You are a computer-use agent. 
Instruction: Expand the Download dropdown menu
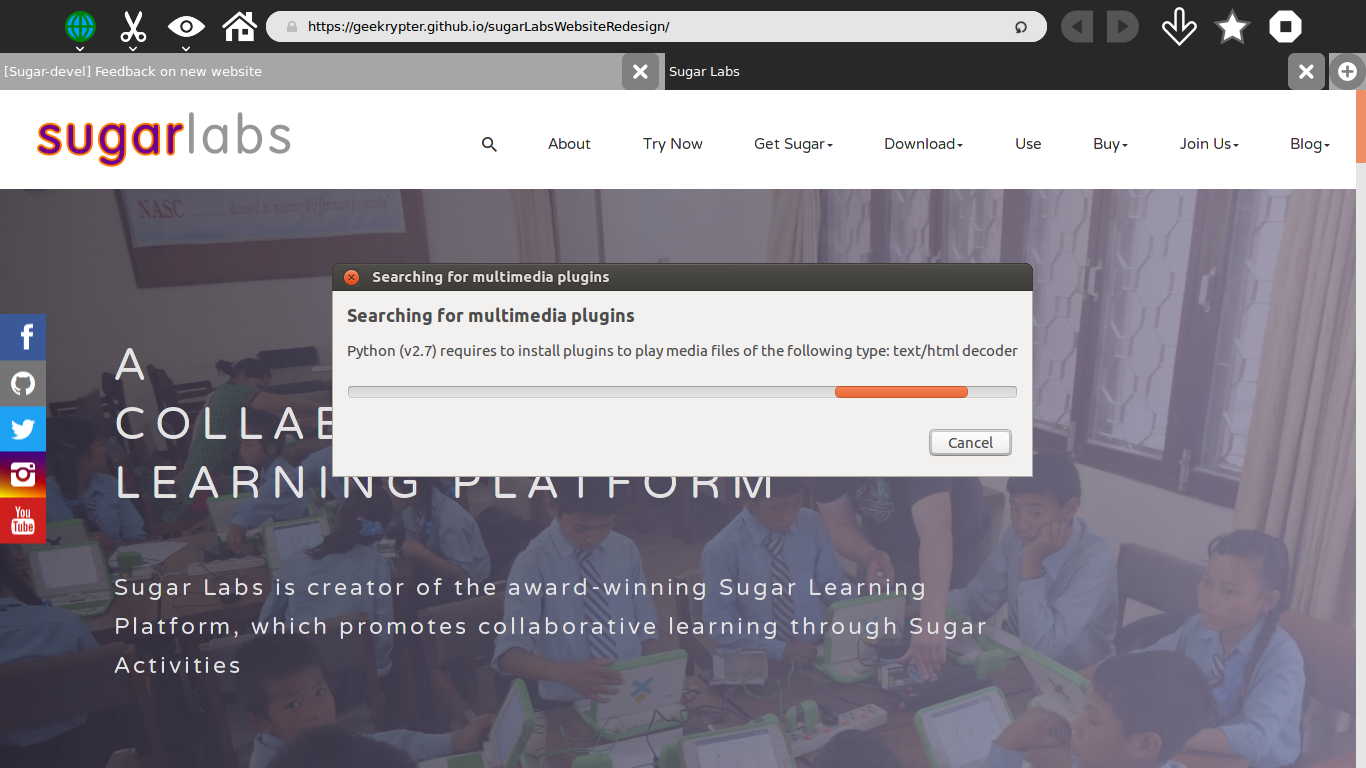tap(923, 144)
